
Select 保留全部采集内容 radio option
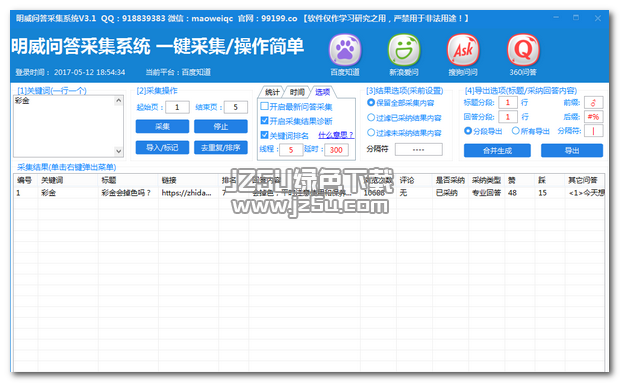371,103
